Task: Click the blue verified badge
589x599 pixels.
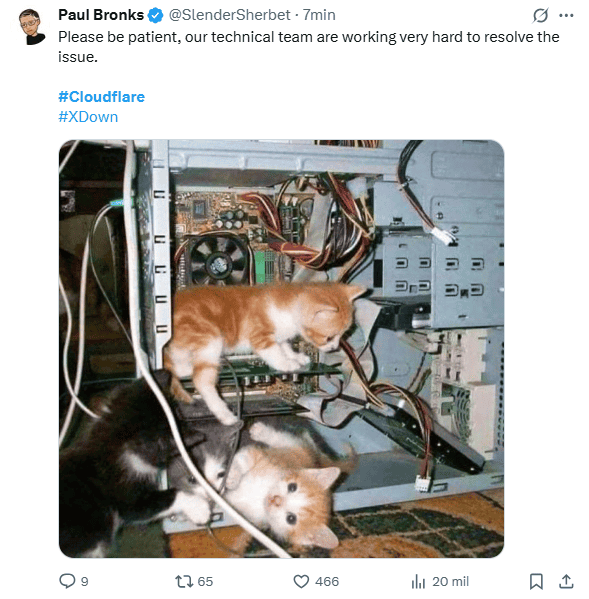Action: click(x=155, y=15)
